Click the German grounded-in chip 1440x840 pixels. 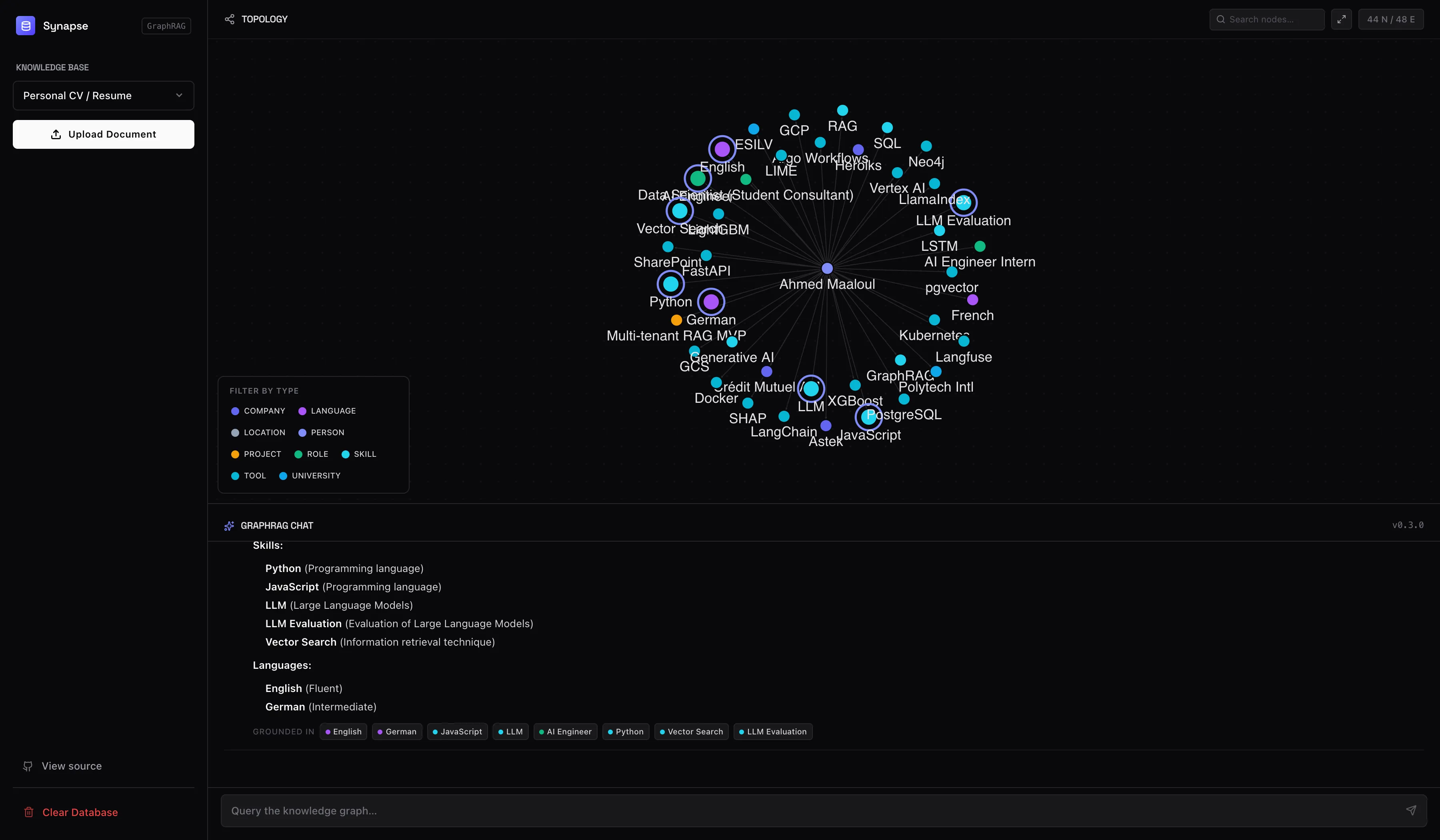397,732
